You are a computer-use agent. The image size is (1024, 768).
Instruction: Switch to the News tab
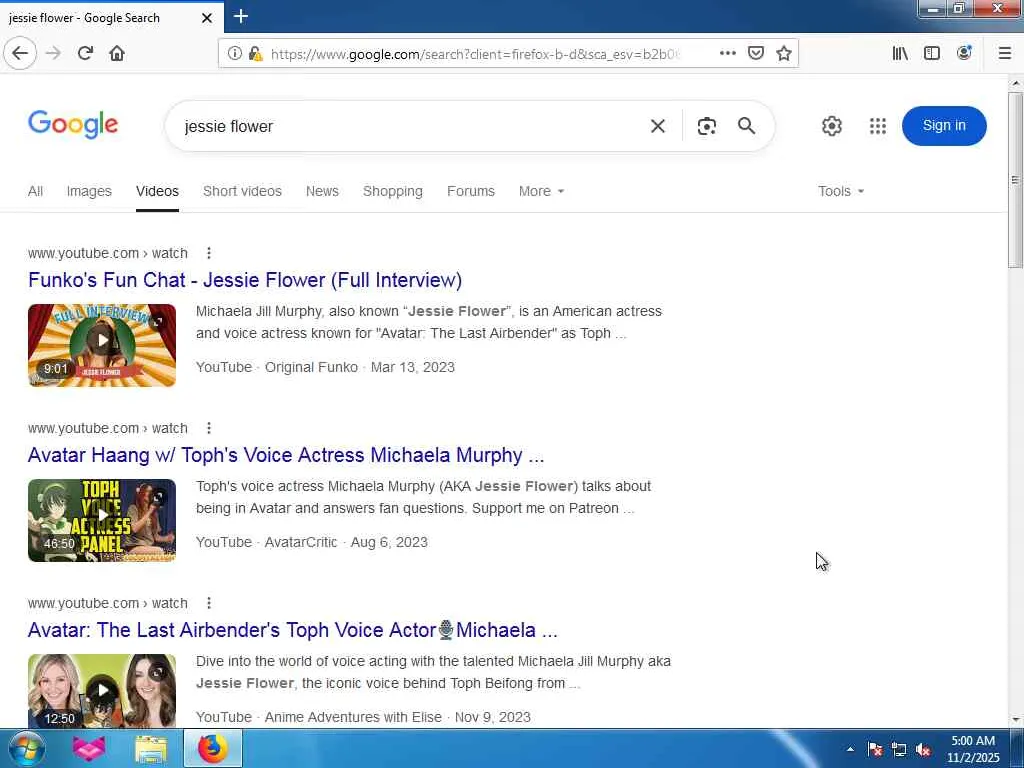[322, 191]
